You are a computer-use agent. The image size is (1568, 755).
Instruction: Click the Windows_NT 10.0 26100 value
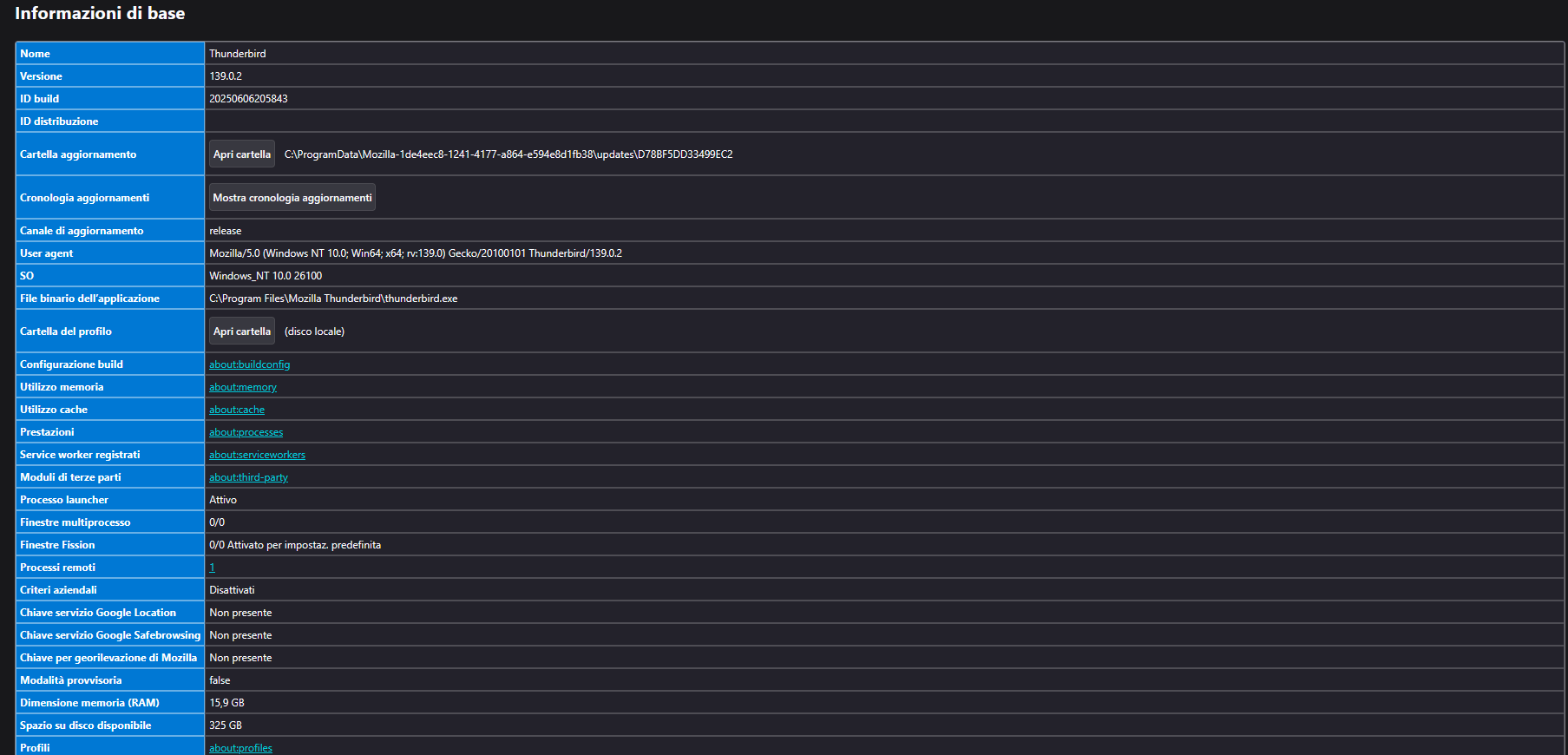tap(266, 276)
